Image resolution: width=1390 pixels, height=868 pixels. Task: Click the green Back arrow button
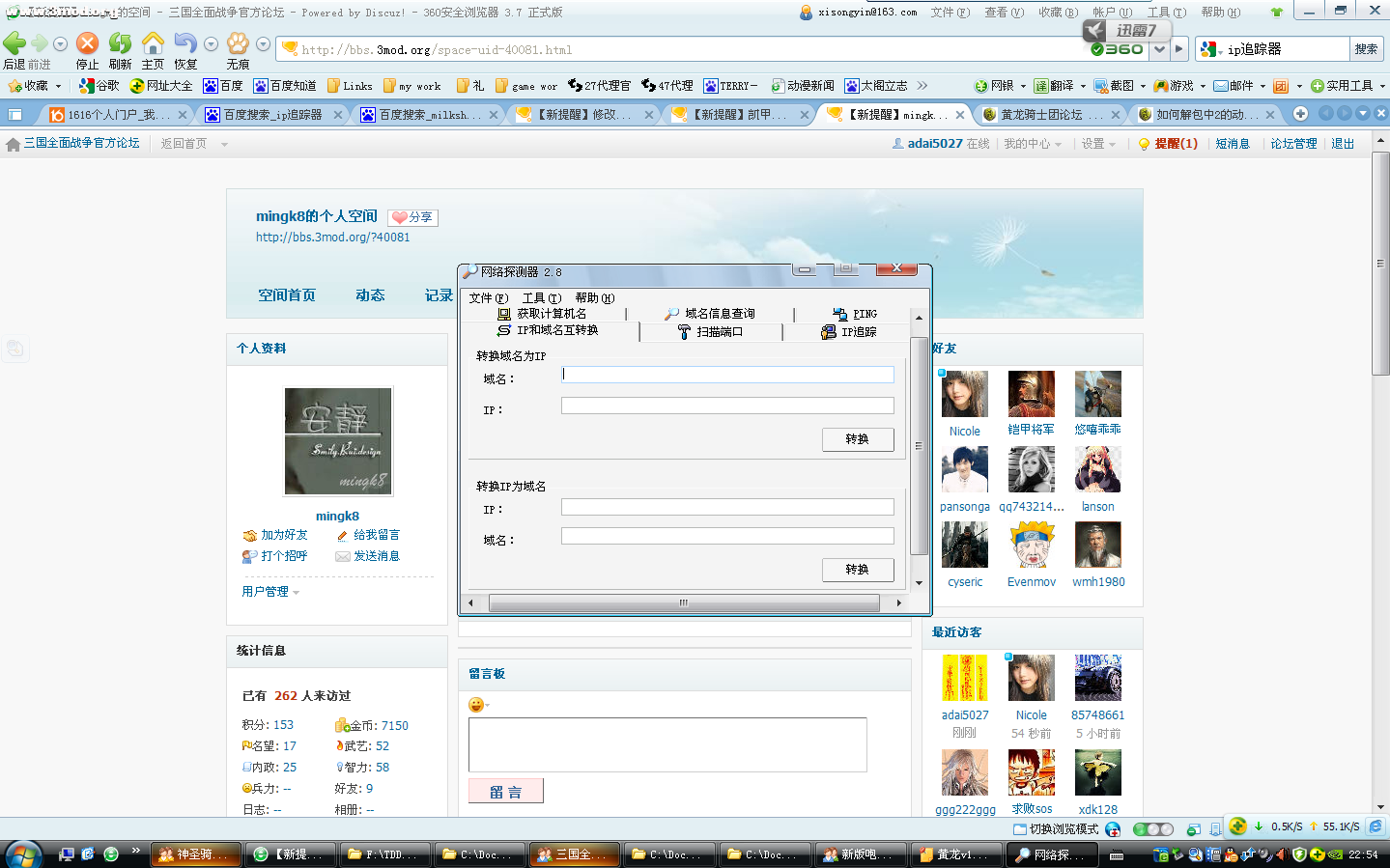pos(14,43)
